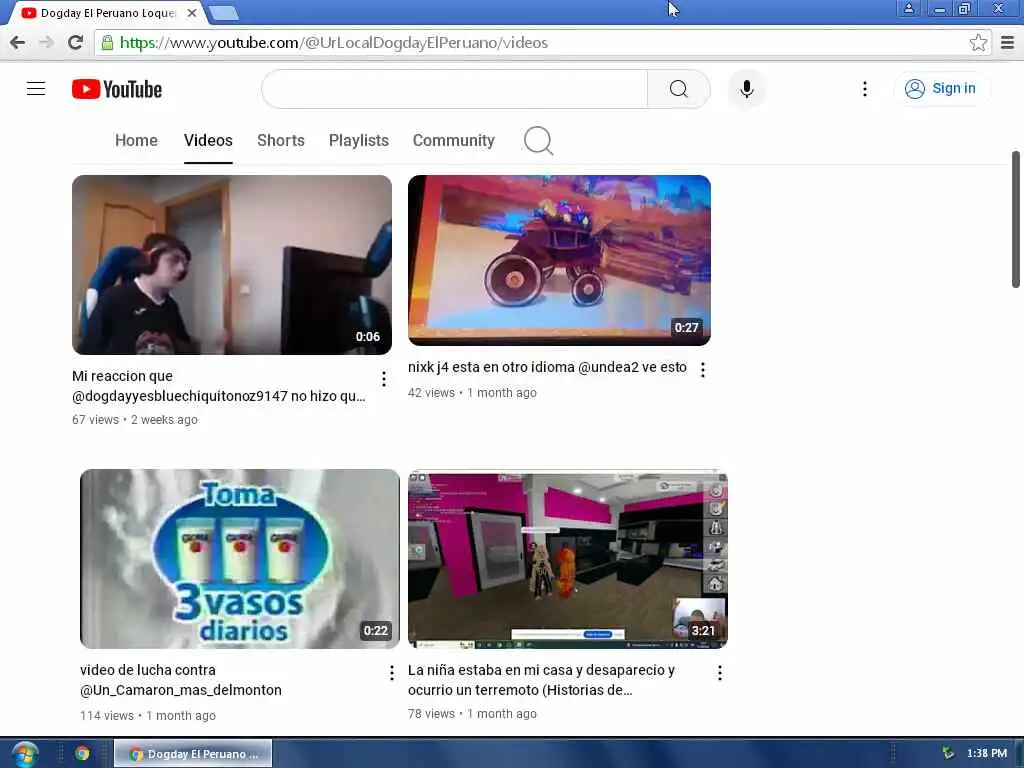Image resolution: width=1024 pixels, height=768 pixels.
Task: Click the search magnifier button
Action: [x=679, y=89]
